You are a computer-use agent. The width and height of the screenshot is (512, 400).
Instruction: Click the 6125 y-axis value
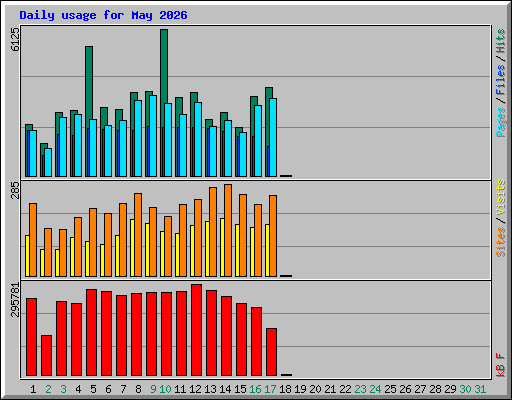point(15,39)
